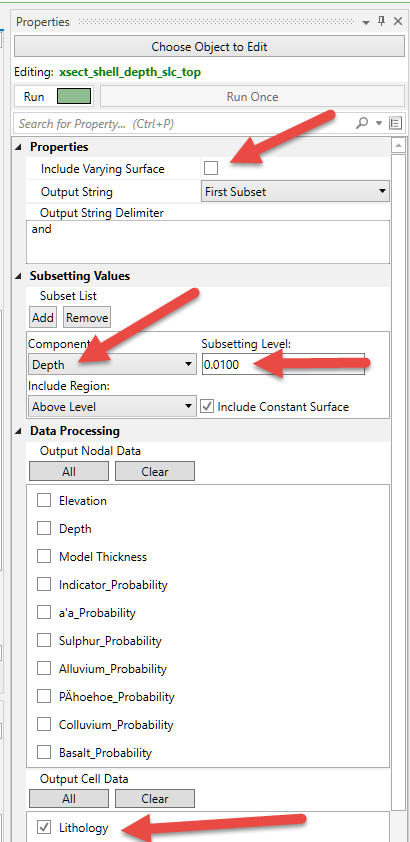Open the Component Depth dropdown
The width and height of the screenshot is (410, 842).
pyautogui.click(x=112, y=365)
